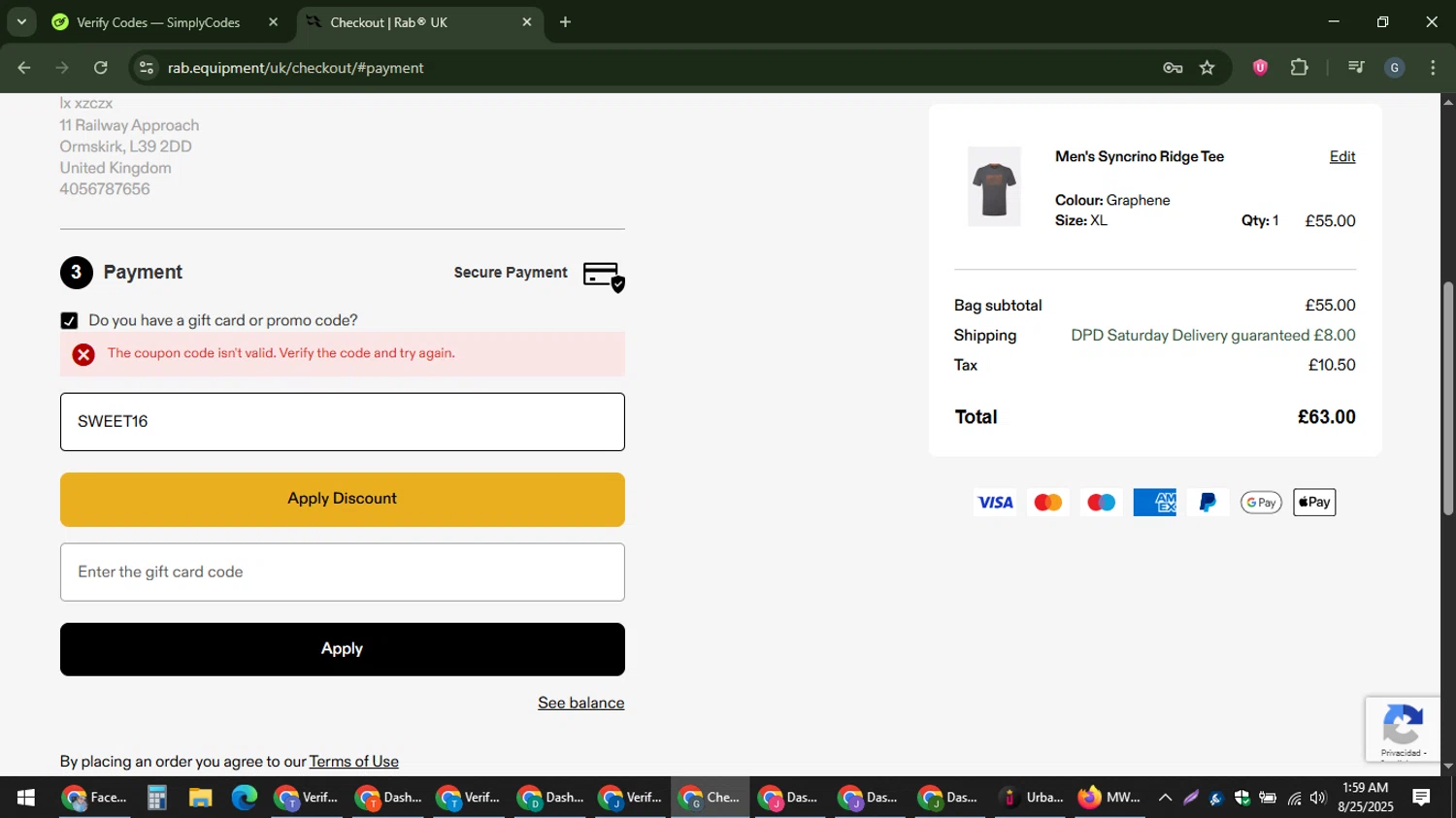Click the Google Pay logo
Viewport: 1456px width, 818px height.
pos(1261,503)
